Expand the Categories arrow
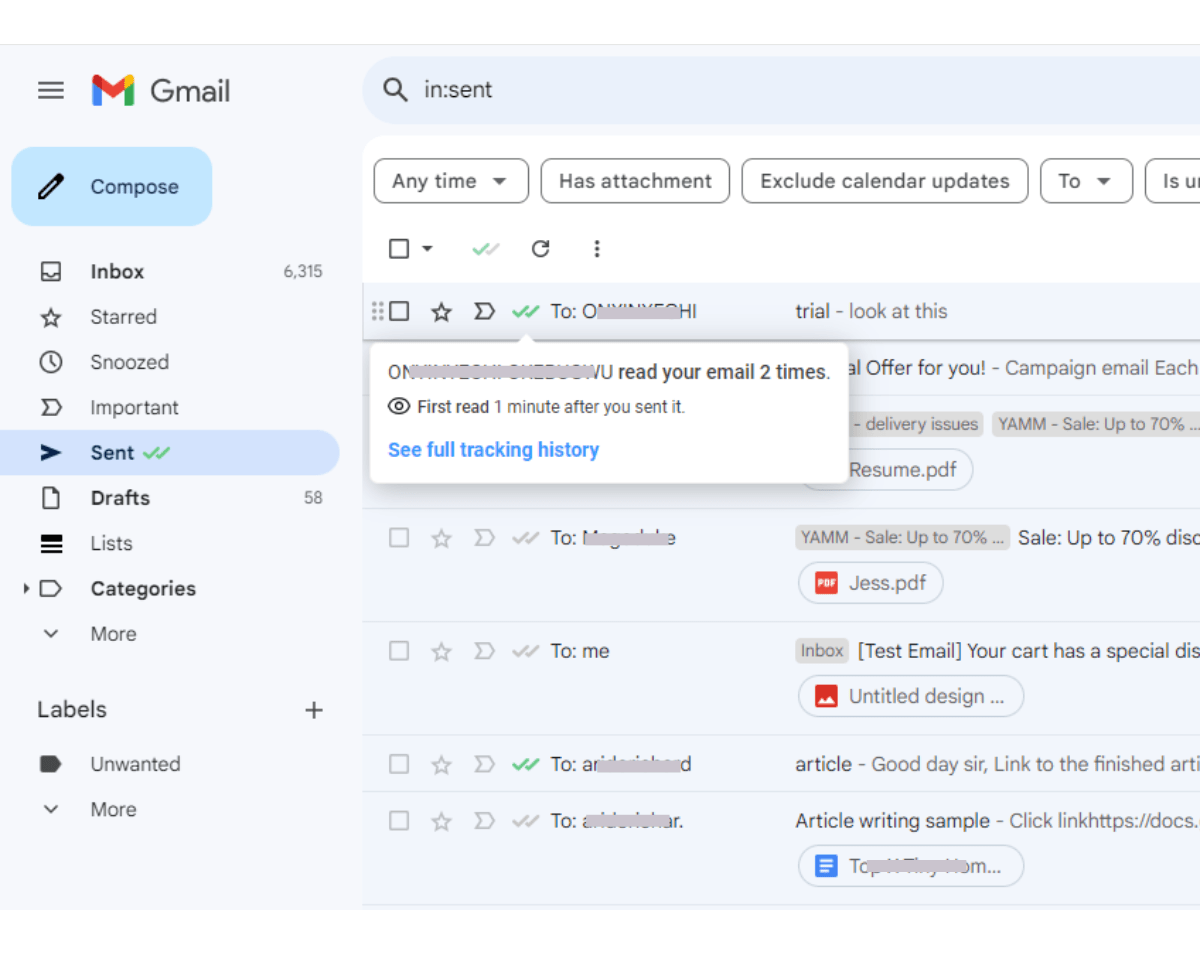 (26, 589)
